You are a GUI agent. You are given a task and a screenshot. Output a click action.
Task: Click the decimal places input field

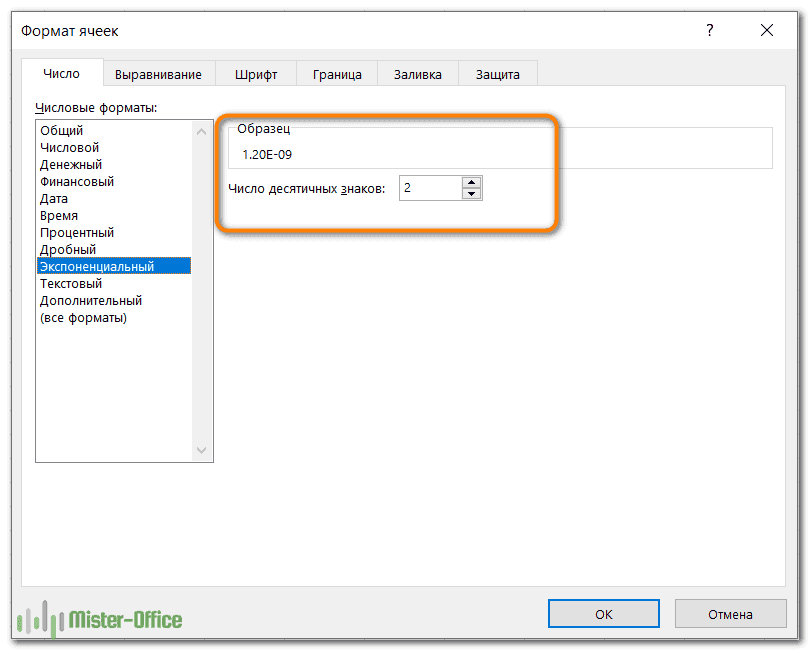(430, 188)
